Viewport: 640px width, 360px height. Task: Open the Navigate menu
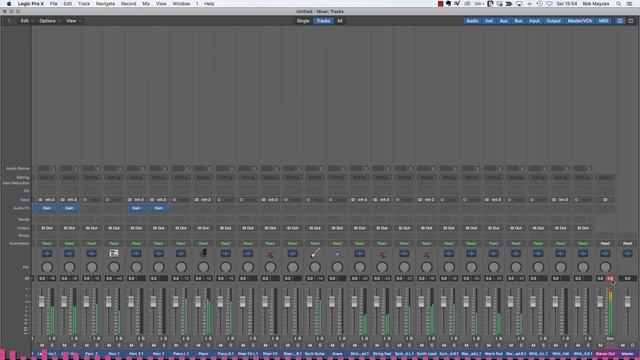point(105,4)
